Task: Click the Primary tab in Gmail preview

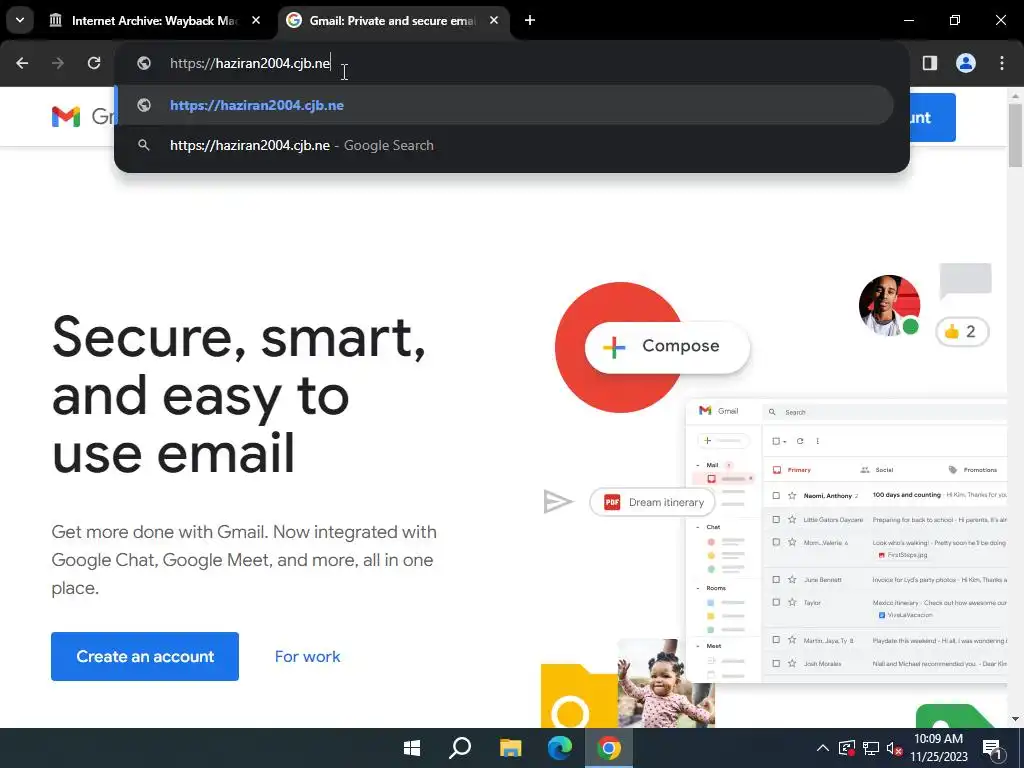Action: [792, 470]
